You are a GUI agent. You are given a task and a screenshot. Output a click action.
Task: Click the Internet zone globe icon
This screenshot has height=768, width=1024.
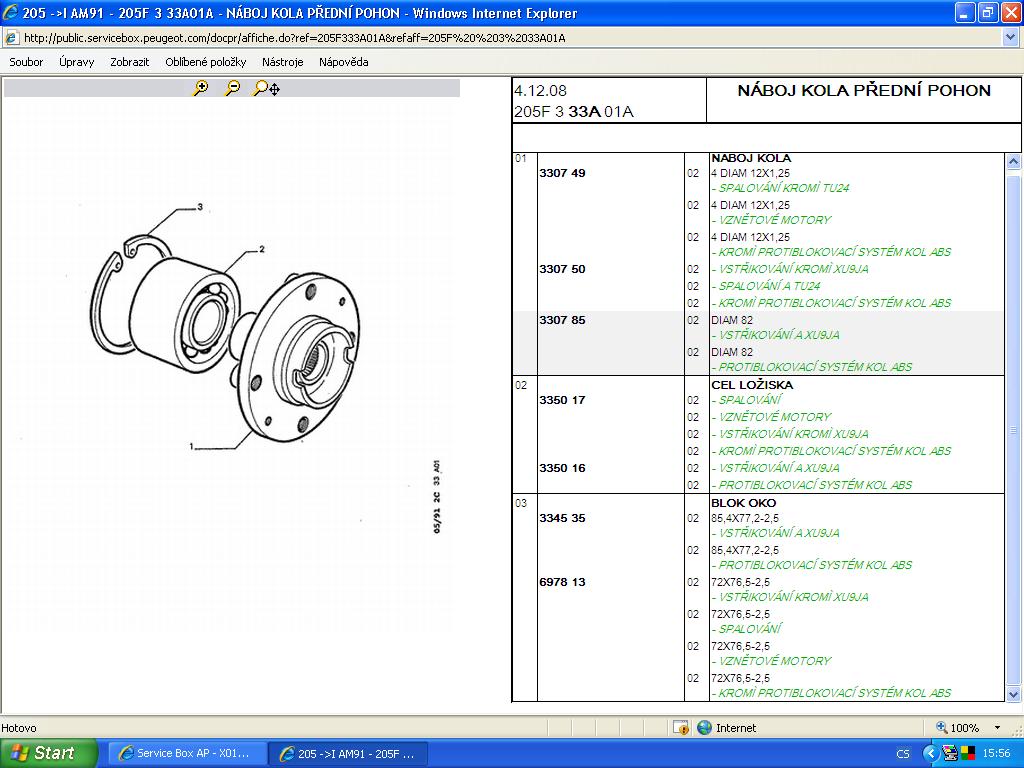(x=704, y=728)
